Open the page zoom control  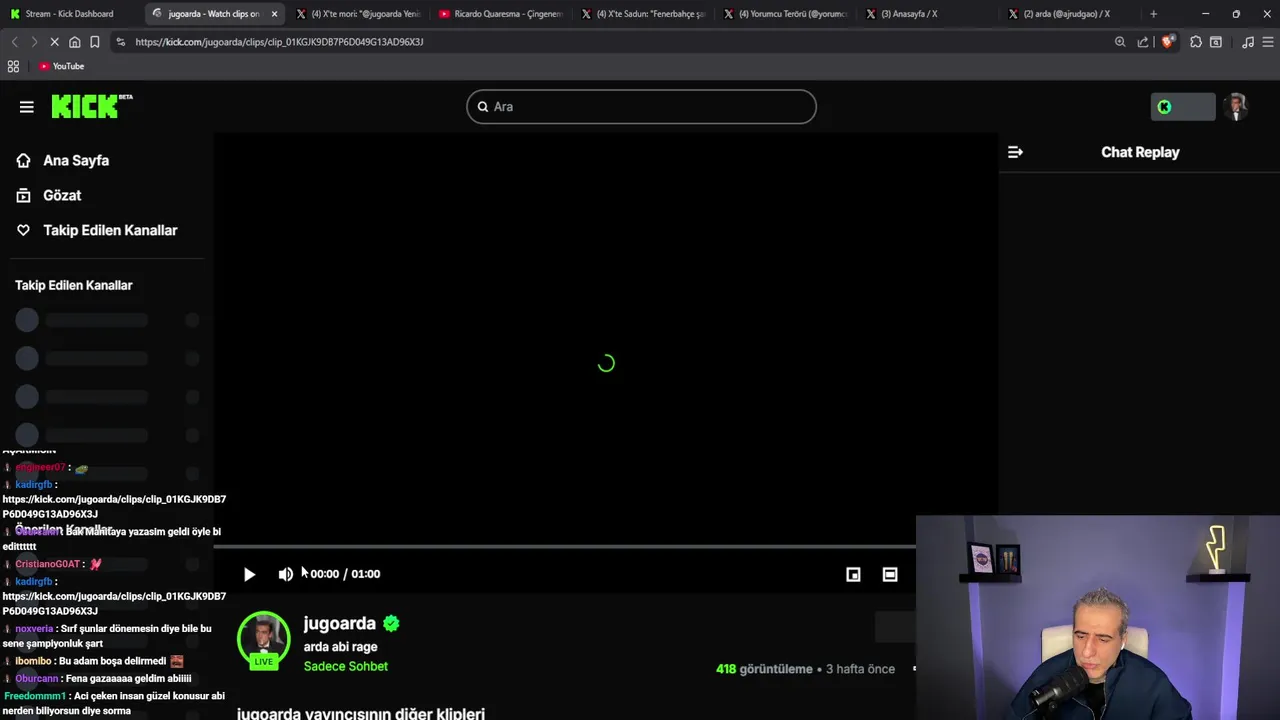coord(1120,42)
